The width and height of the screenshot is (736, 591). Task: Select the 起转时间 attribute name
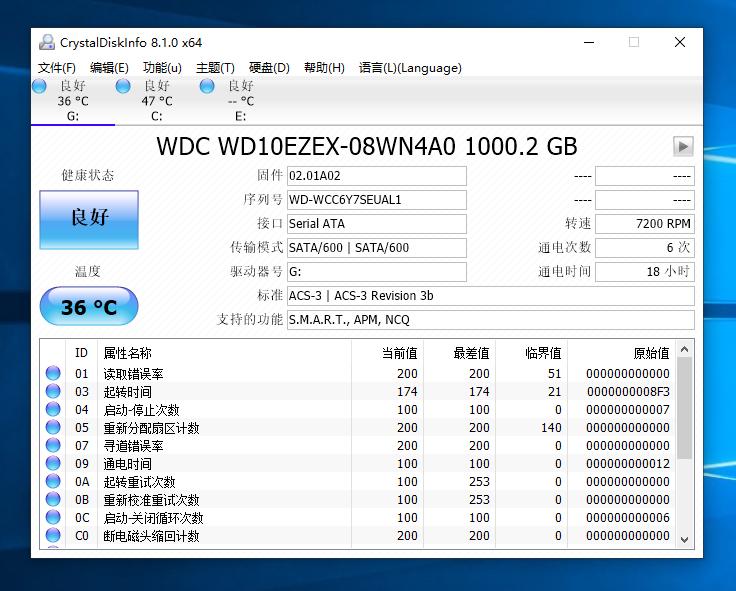click(x=127, y=392)
